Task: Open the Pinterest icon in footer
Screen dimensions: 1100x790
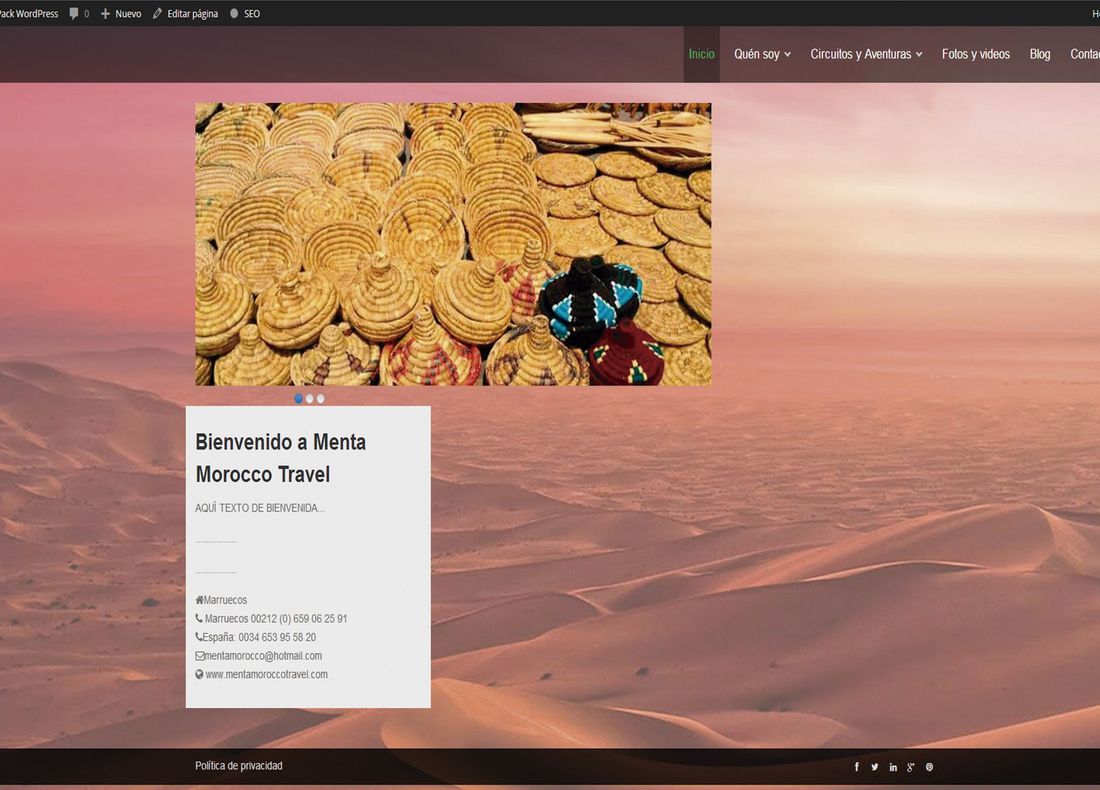Action: 930,767
